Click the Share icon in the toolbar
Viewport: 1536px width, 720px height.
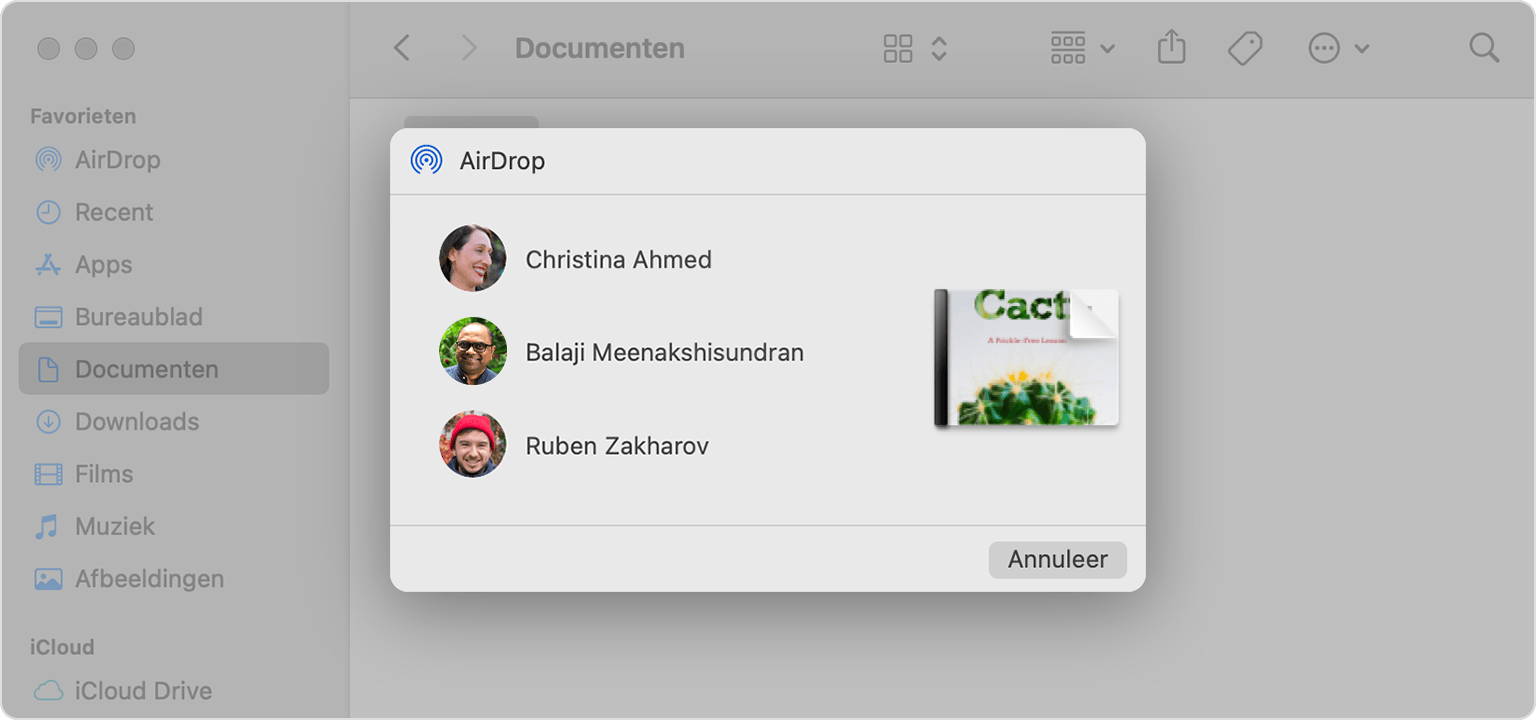(1171, 47)
